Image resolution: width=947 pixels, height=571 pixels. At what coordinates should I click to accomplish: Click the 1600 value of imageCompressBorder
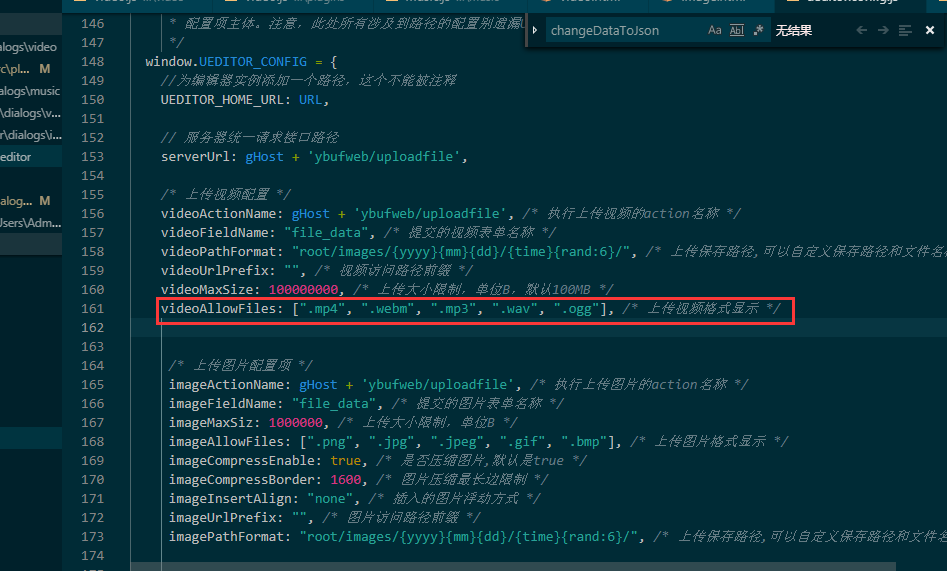(345, 479)
